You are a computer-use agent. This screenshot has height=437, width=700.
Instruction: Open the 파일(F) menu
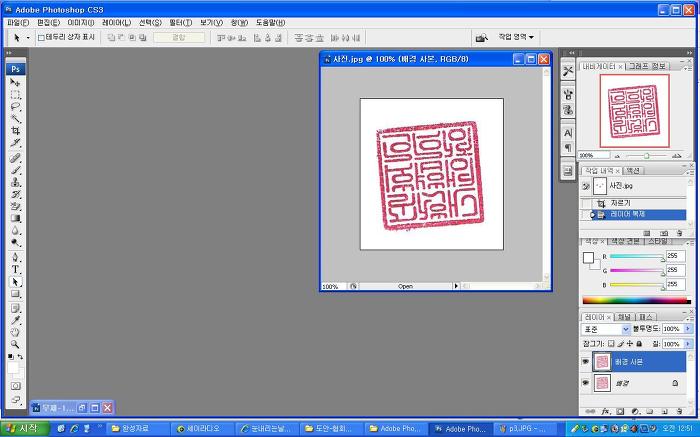pos(18,22)
